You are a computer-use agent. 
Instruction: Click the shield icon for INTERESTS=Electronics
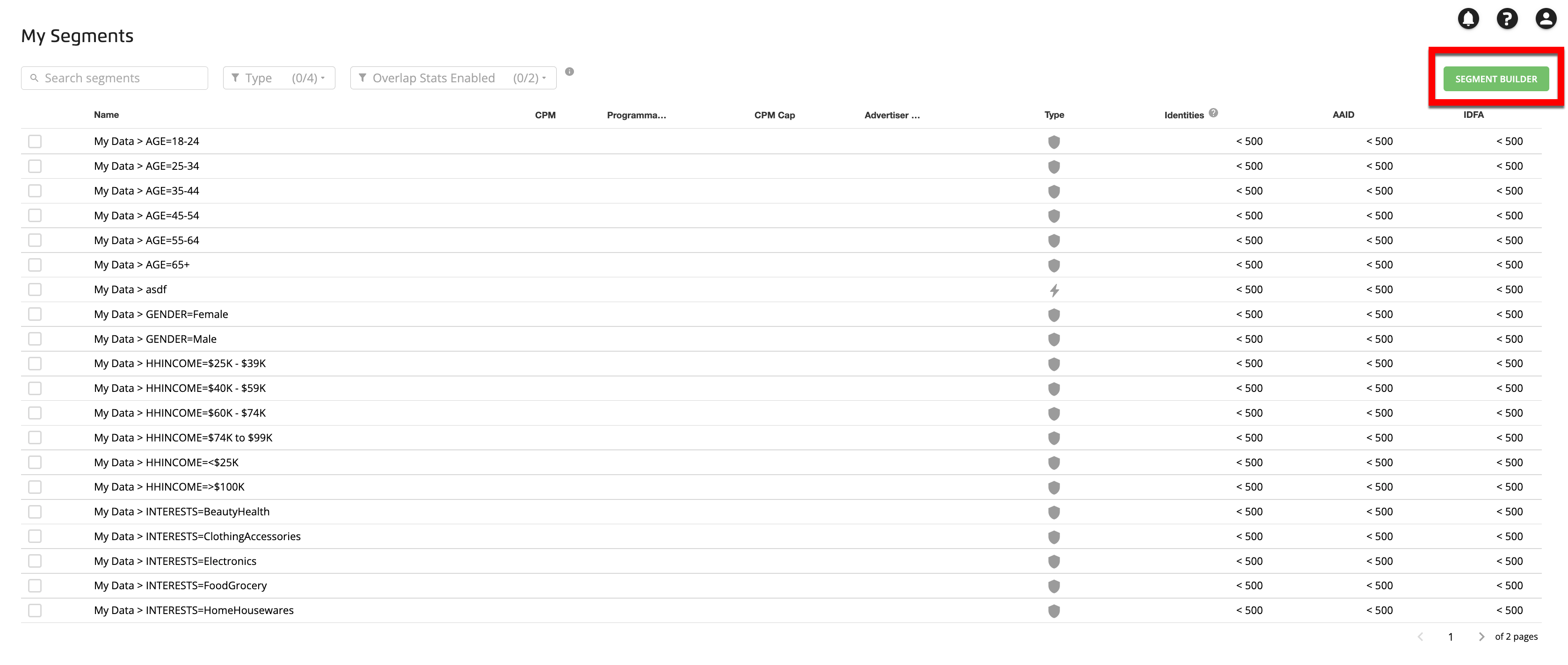pos(1054,562)
